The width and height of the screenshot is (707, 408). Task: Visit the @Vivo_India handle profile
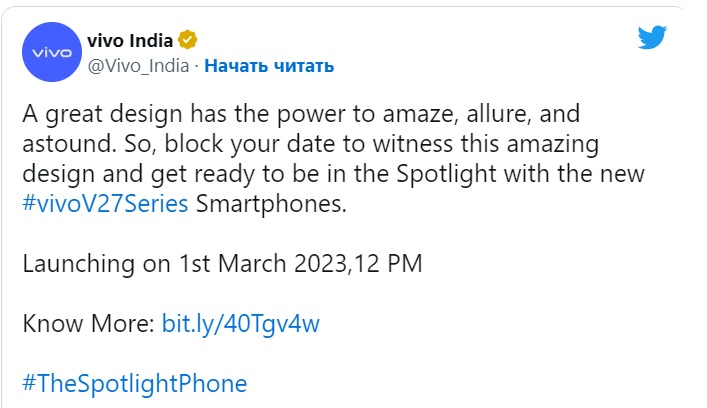coord(139,66)
